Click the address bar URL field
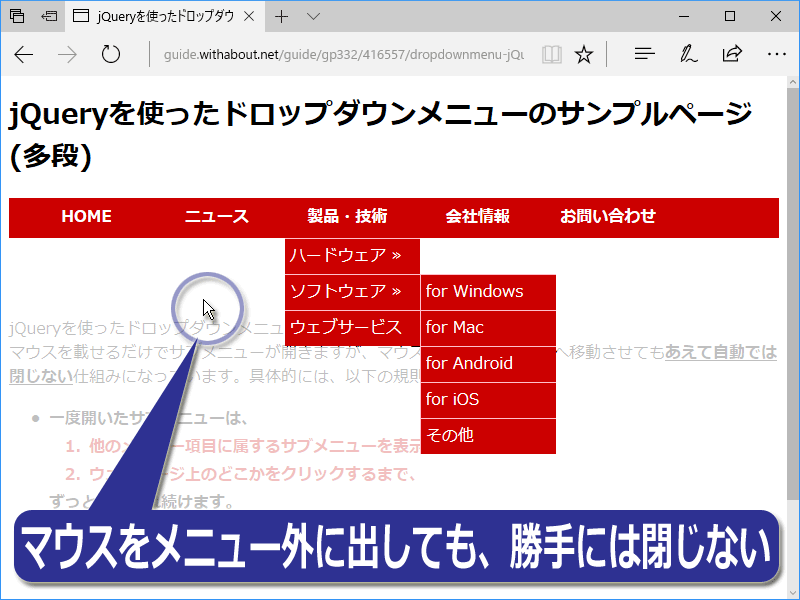Viewport: 800px width, 600px height. (340, 54)
